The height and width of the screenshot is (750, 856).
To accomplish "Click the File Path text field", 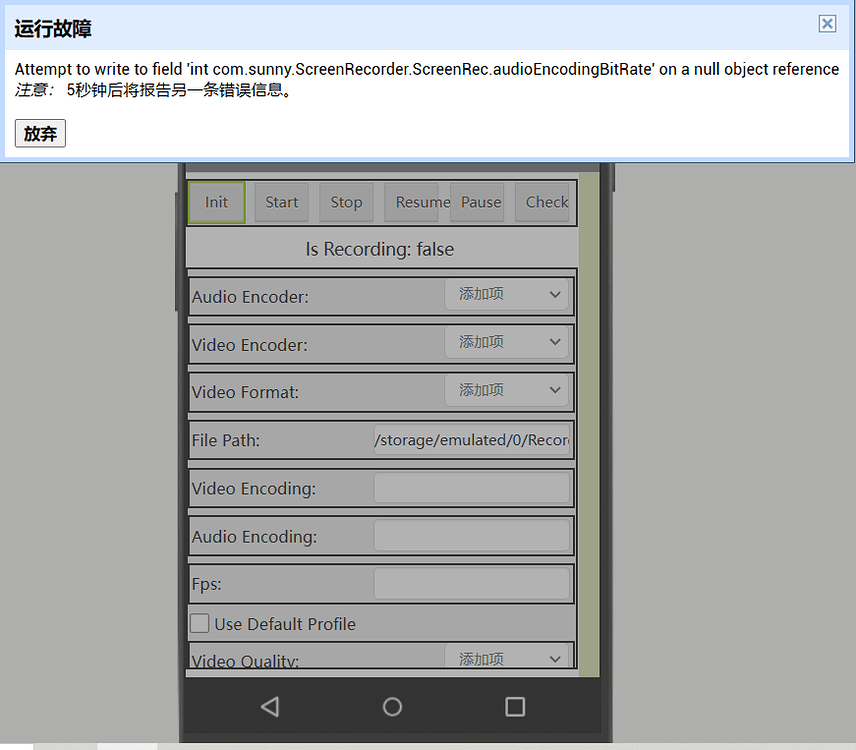I will pyautogui.click(x=472, y=439).
